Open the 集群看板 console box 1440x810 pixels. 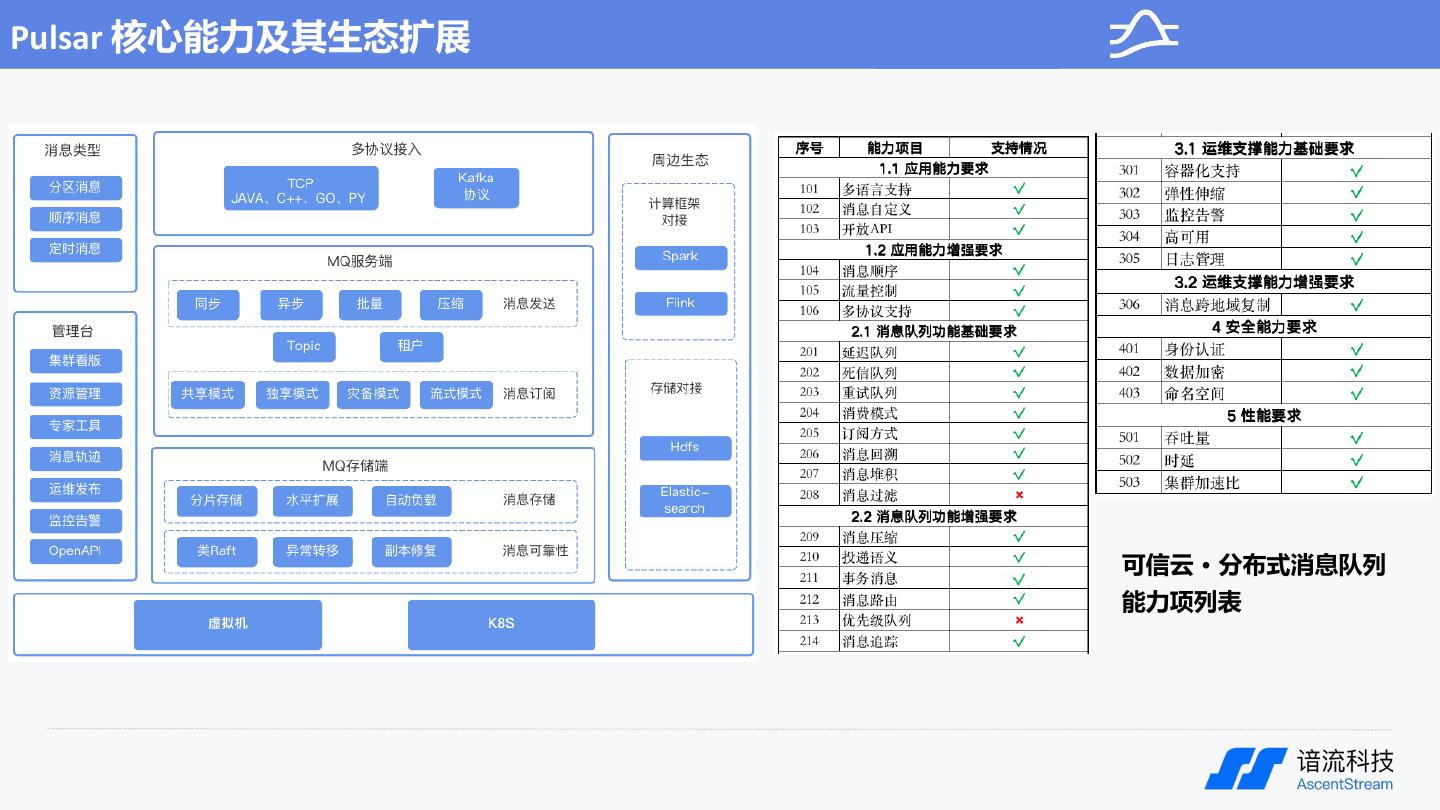point(75,362)
